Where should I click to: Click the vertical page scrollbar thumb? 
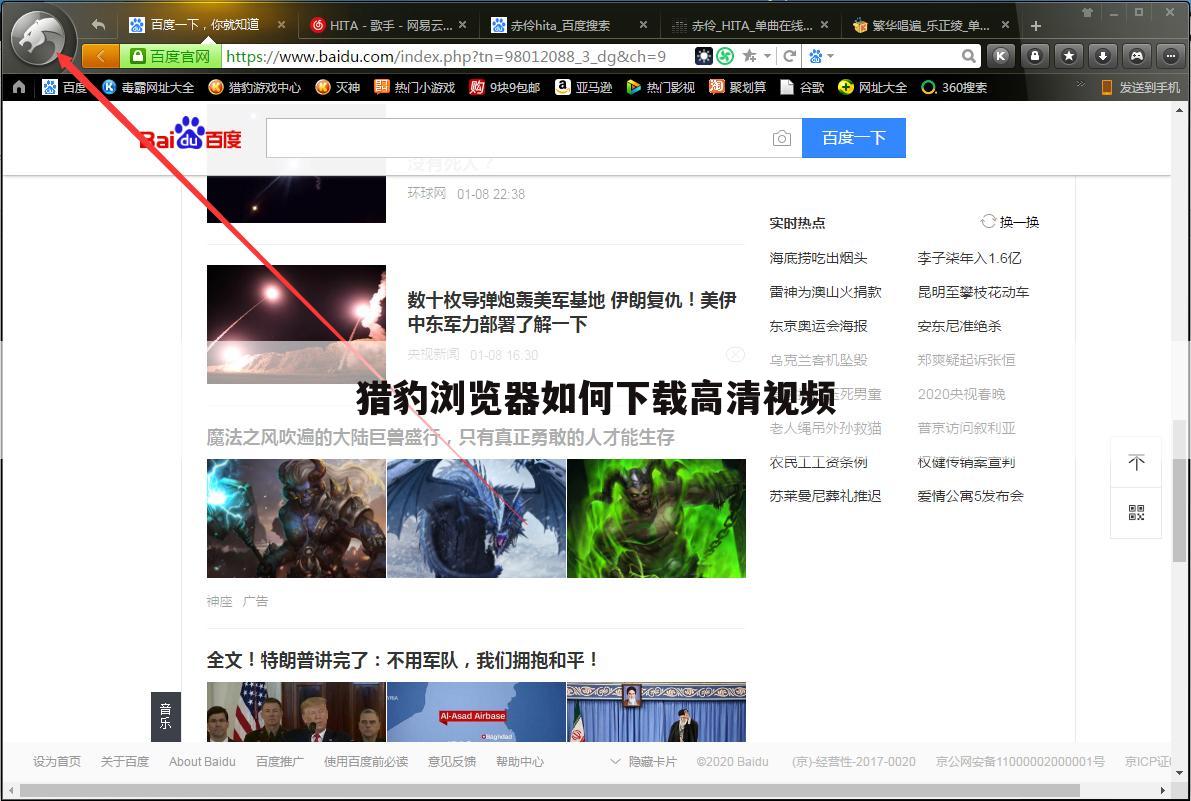coord(1179,510)
